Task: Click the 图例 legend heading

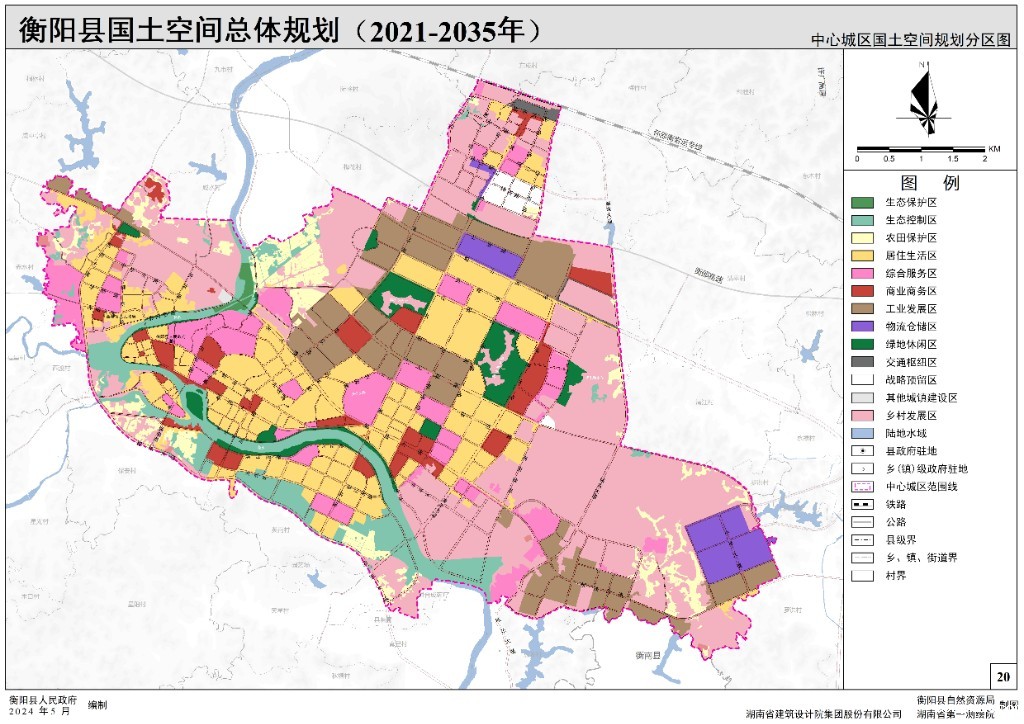Action: coord(929,182)
